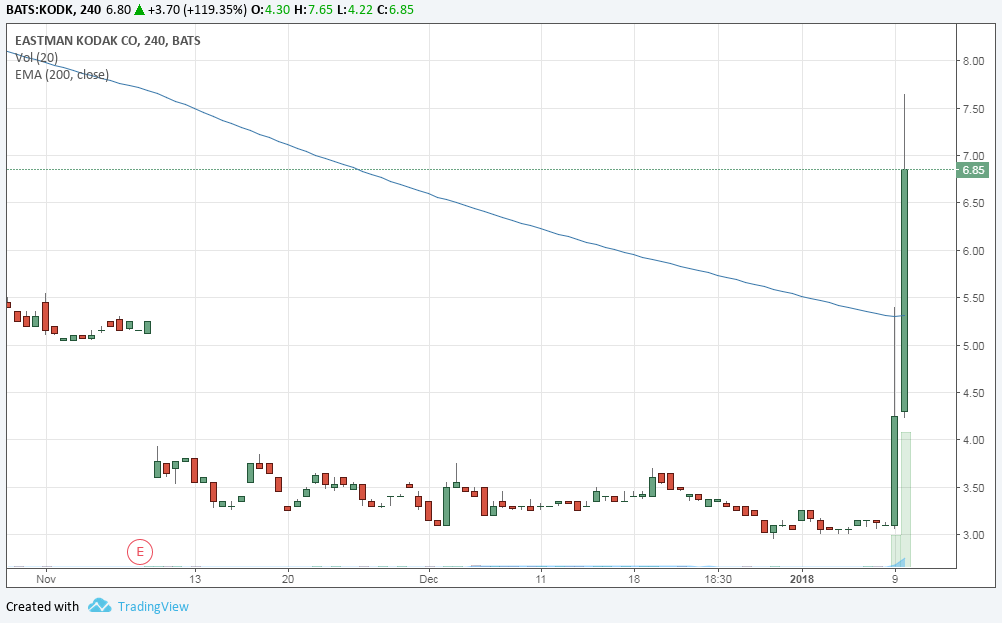The image size is (1002, 623).
Task: Click the 8.00 price axis label
Action: point(973,61)
